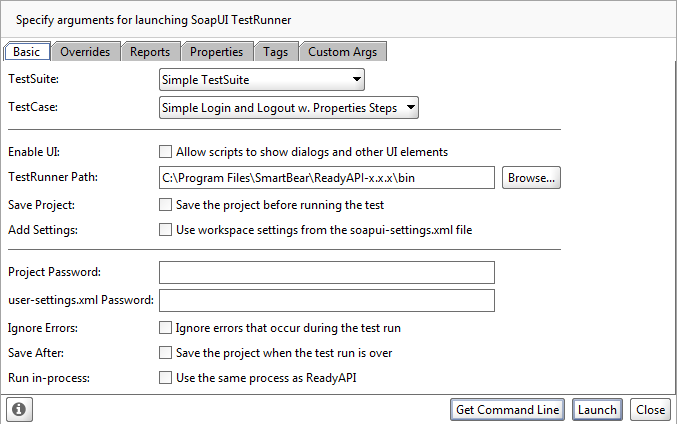The width and height of the screenshot is (677, 424).
Task: Expand the TestCase dropdown list
Action: pyautogui.click(x=288, y=108)
